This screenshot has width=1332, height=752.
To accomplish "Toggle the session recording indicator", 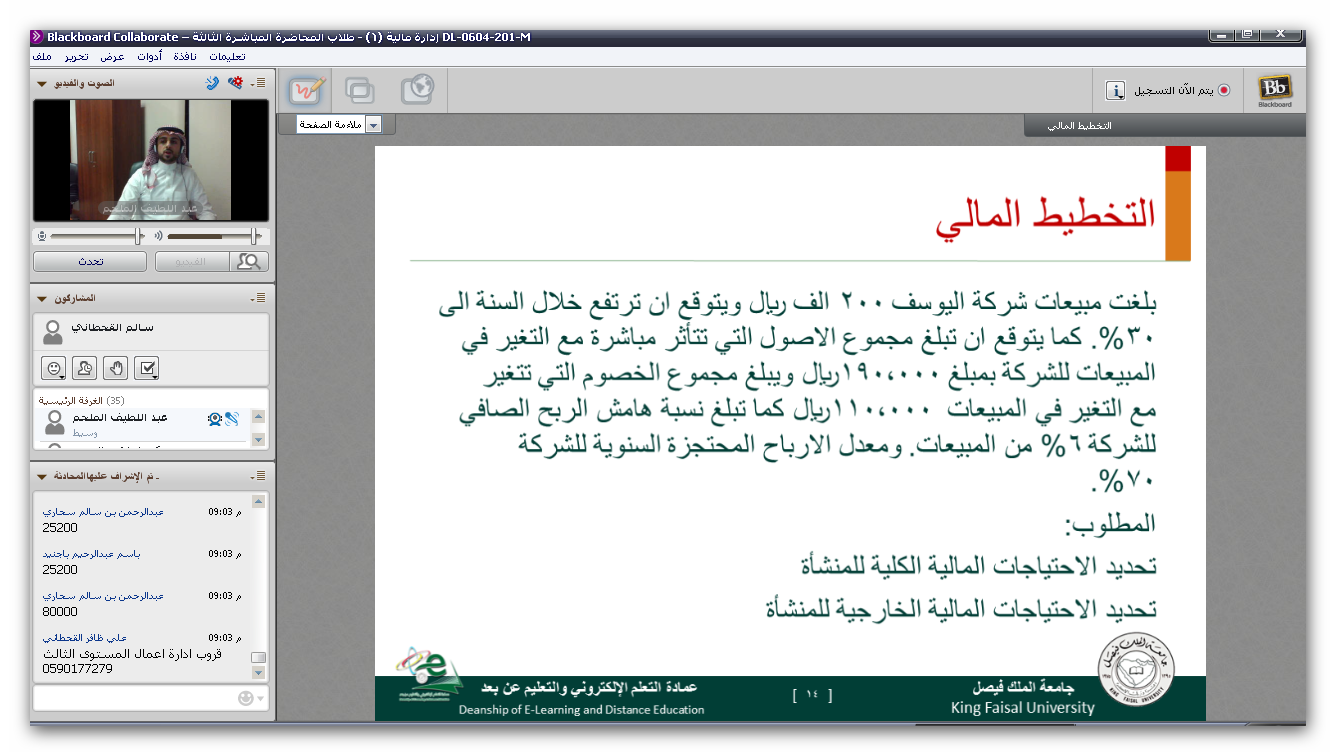I will pyautogui.click(x=1224, y=91).
